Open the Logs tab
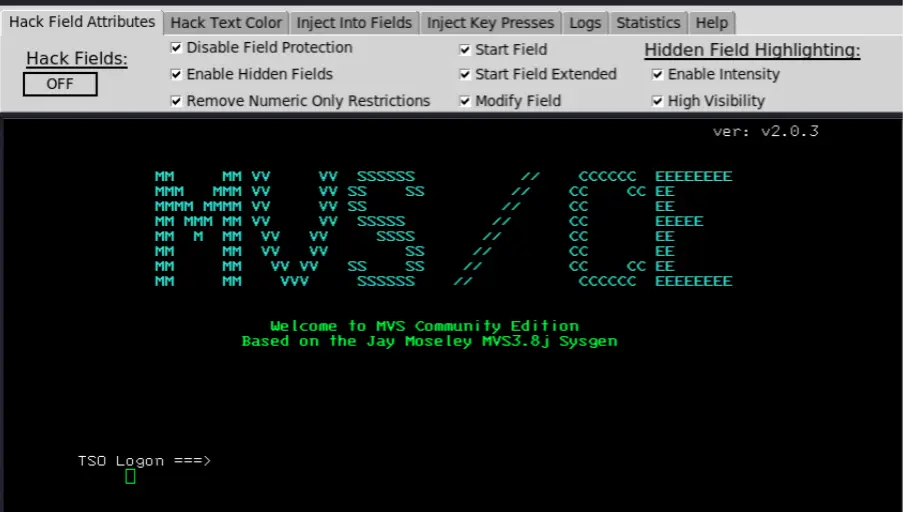The image size is (904, 512). pos(585,23)
